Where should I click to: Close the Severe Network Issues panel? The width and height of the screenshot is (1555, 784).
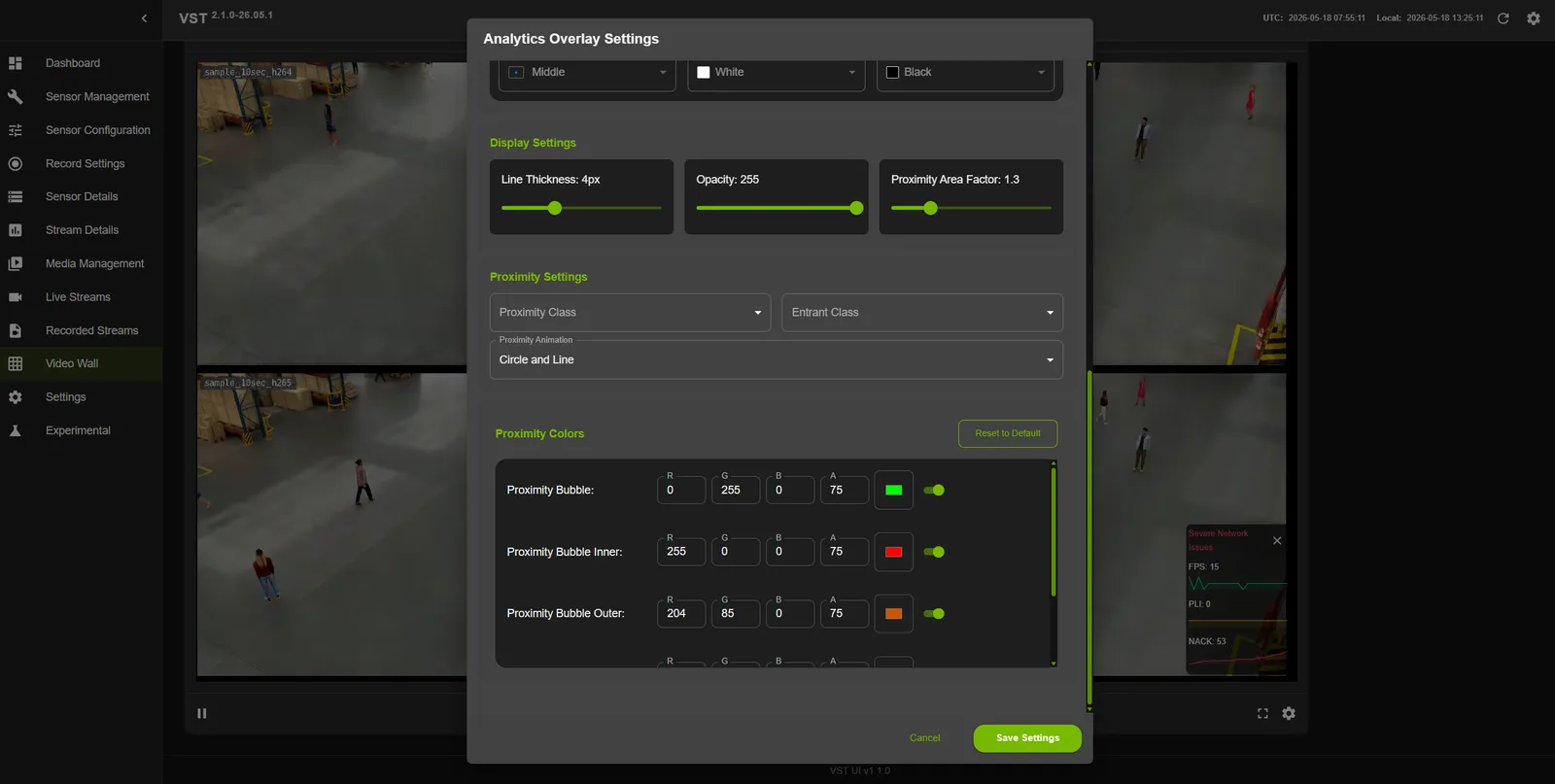pos(1277,540)
